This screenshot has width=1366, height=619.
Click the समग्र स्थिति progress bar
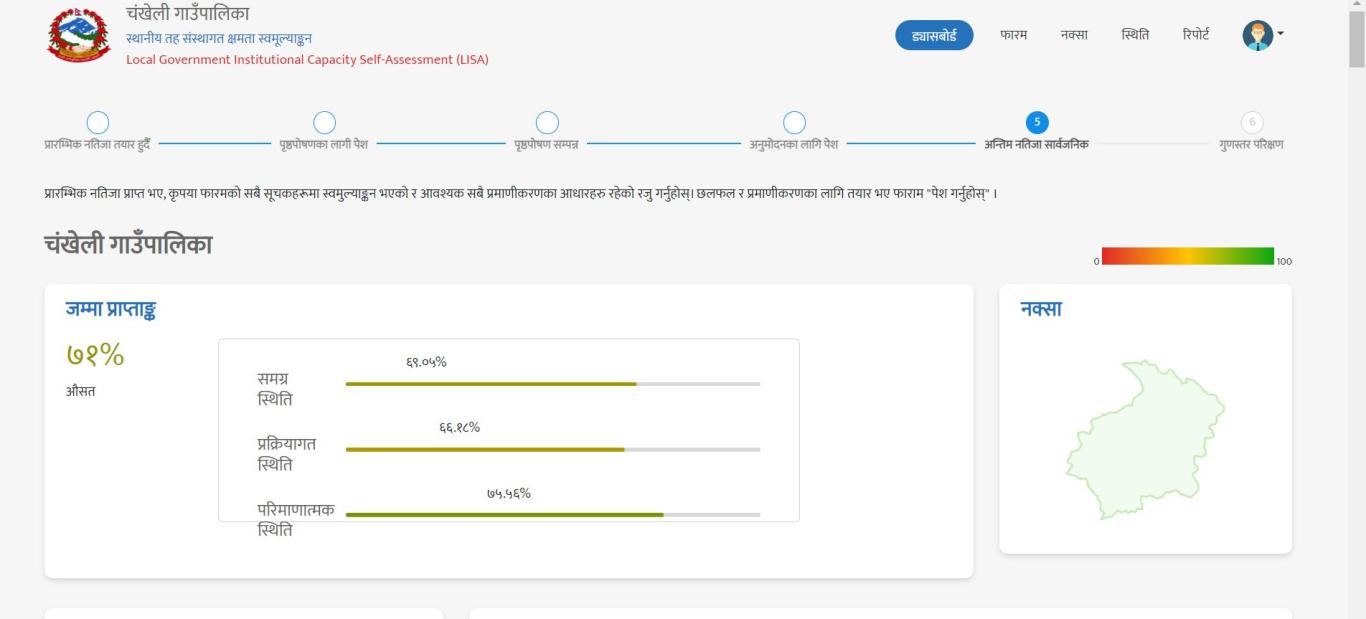coord(553,384)
